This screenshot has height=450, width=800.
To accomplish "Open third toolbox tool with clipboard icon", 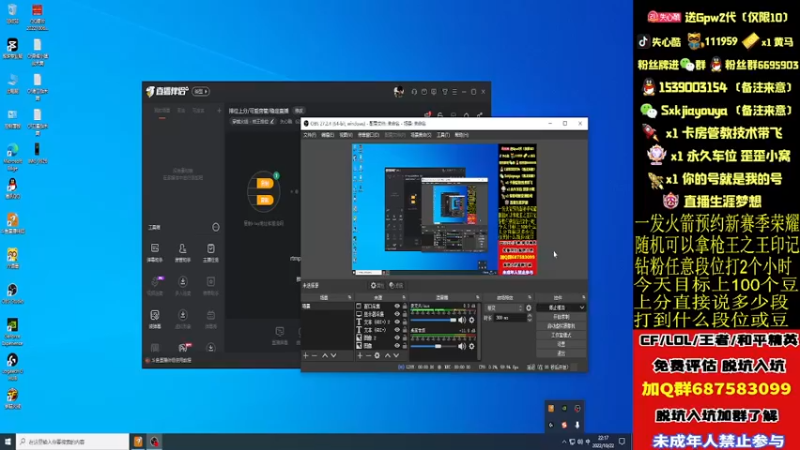I will (211, 252).
